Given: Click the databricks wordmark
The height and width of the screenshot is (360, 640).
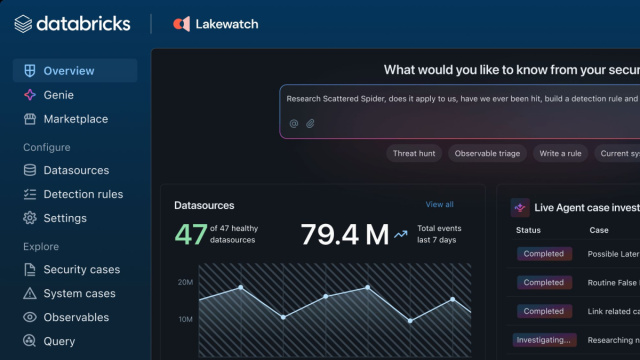Looking at the screenshot, I should (x=83, y=24).
